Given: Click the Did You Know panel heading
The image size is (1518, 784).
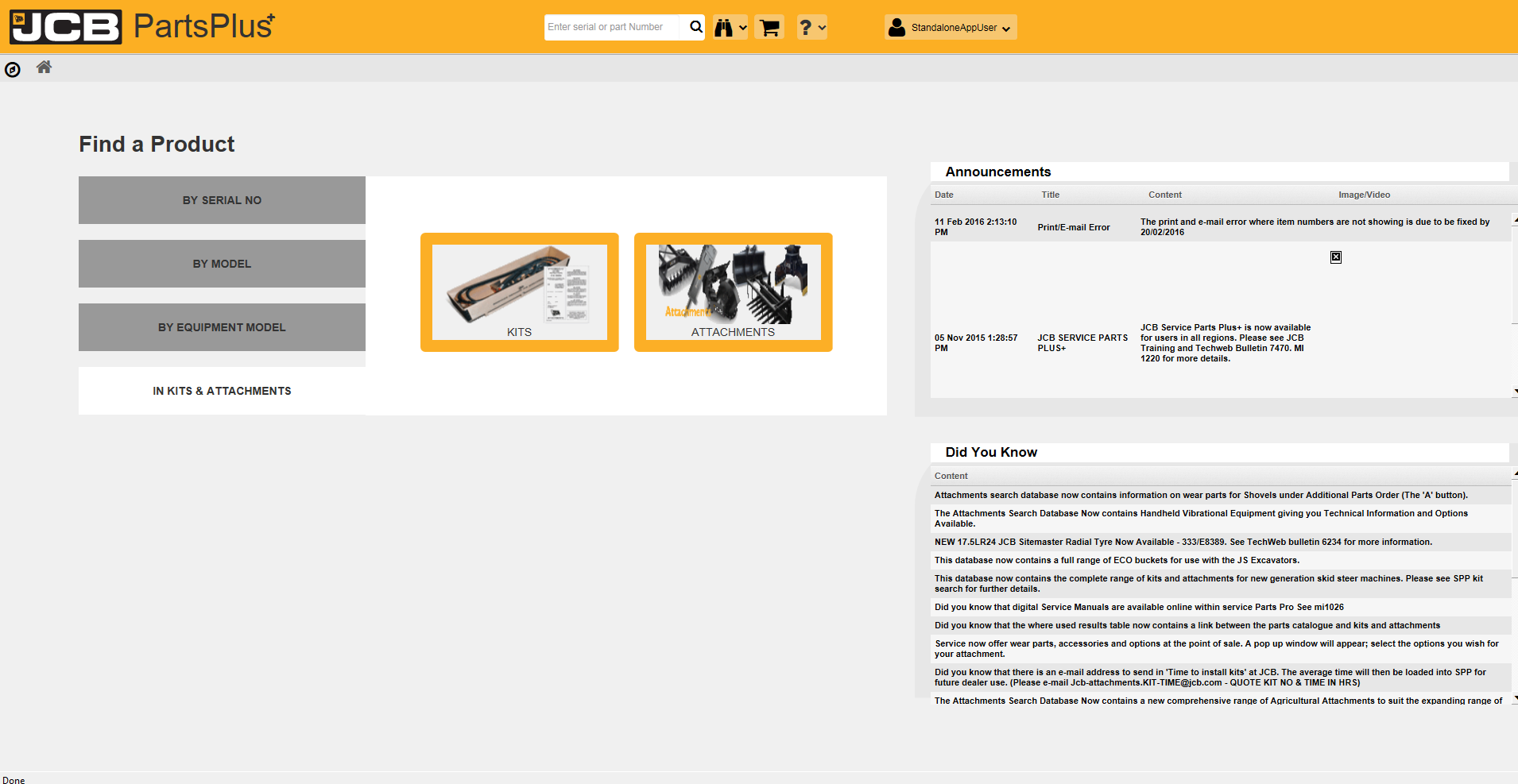Looking at the screenshot, I should click(x=991, y=452).
